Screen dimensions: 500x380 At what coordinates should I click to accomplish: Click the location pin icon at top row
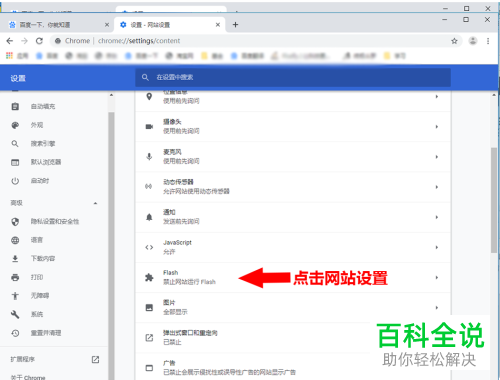pyautogui.click(x=149, y=97)
